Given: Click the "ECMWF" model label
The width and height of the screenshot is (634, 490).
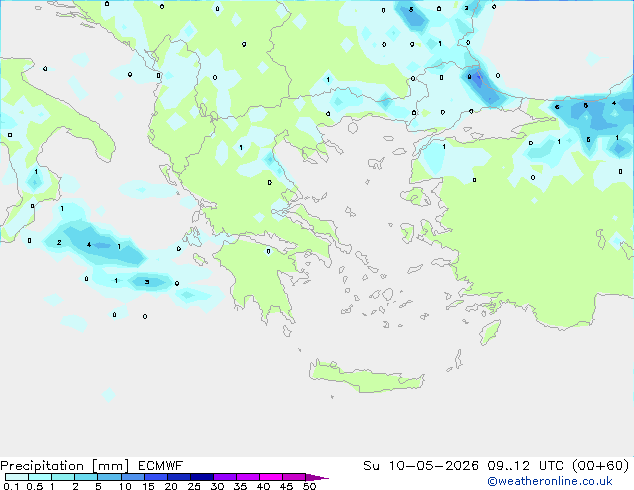Looking at the screenshot, I should (160, 466).
